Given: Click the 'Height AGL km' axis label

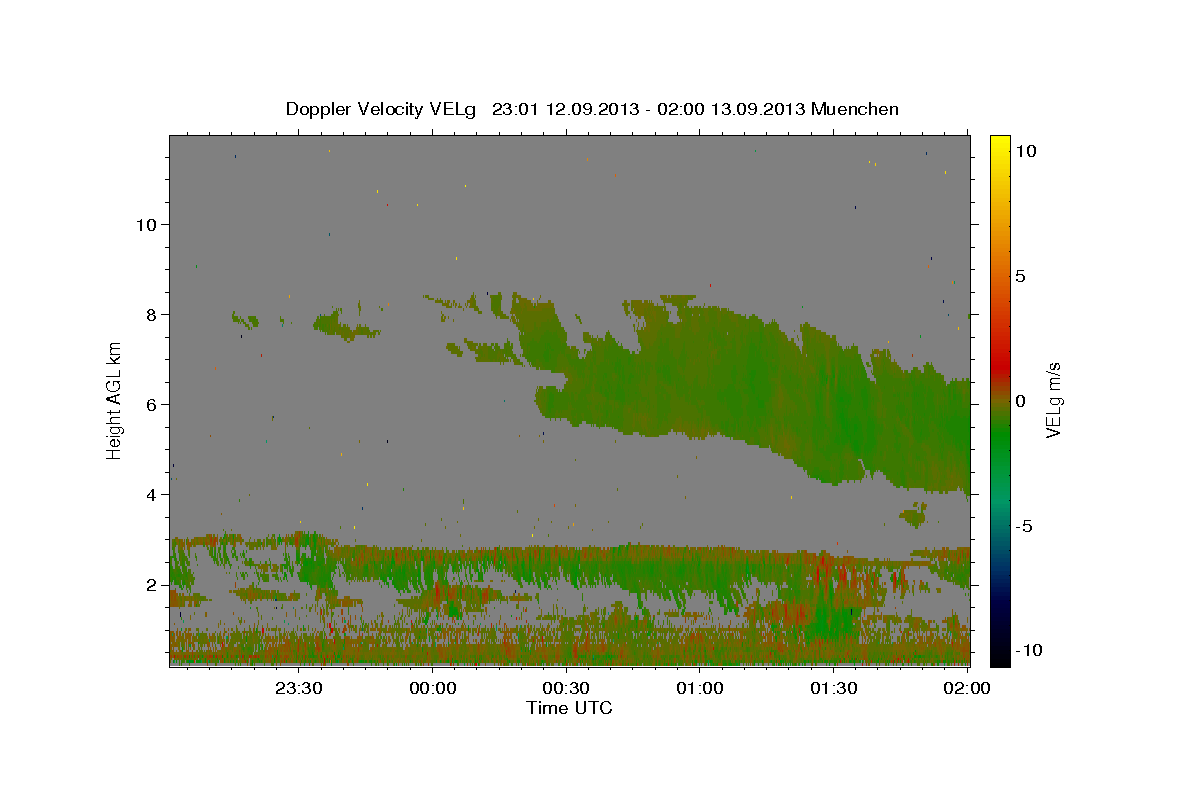Looking at the screenshot, I should click(x=115, y=399).
